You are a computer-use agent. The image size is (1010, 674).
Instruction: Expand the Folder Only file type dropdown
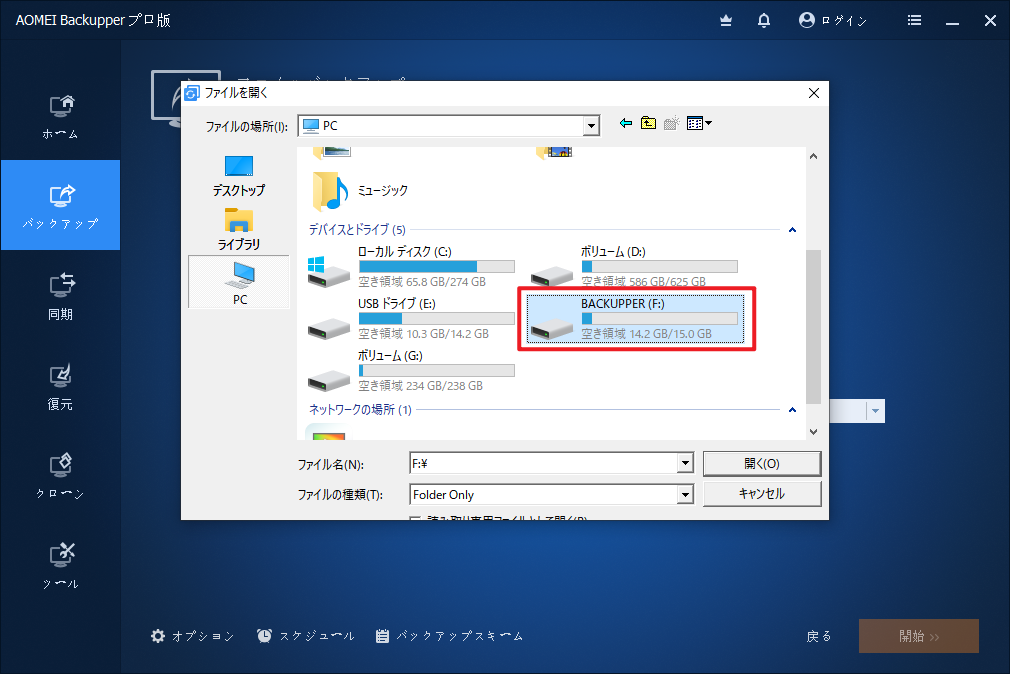pos(685,495)
